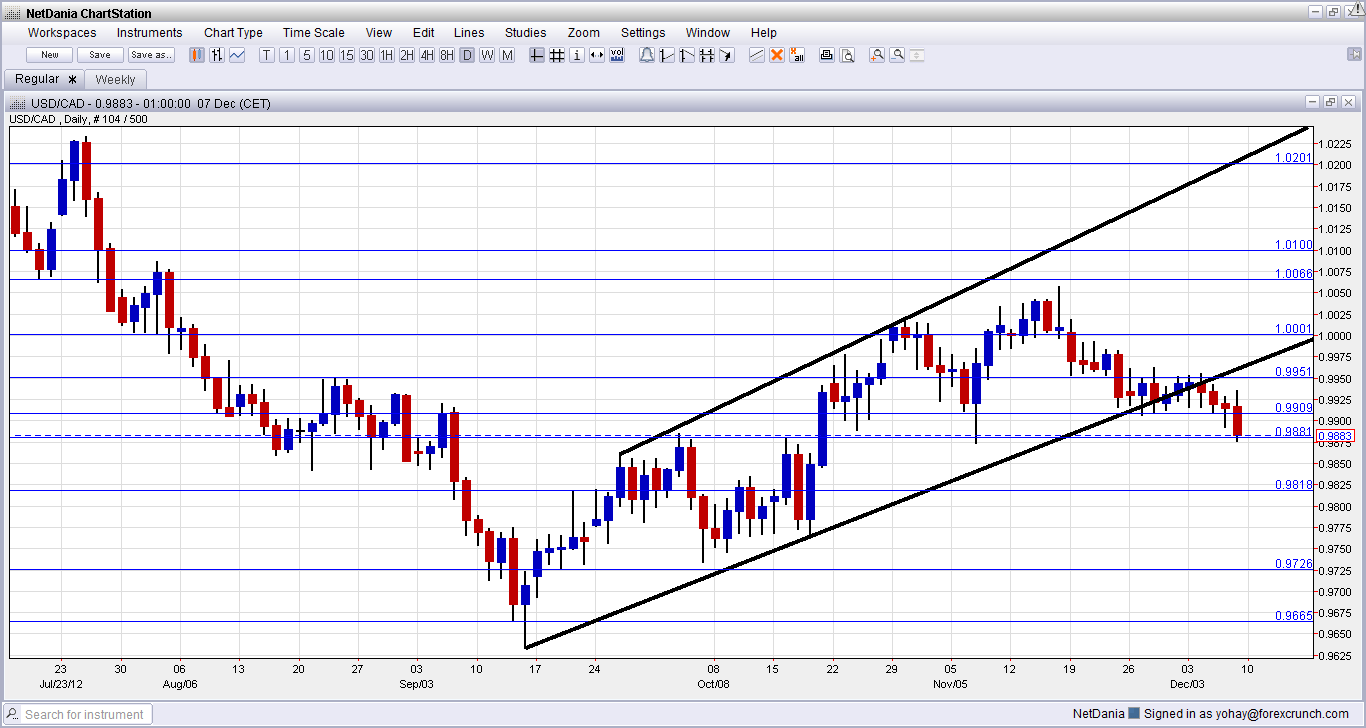The image size is (1366, 728).
Task: Open the Instruments menu
Action: click(150, 33)
